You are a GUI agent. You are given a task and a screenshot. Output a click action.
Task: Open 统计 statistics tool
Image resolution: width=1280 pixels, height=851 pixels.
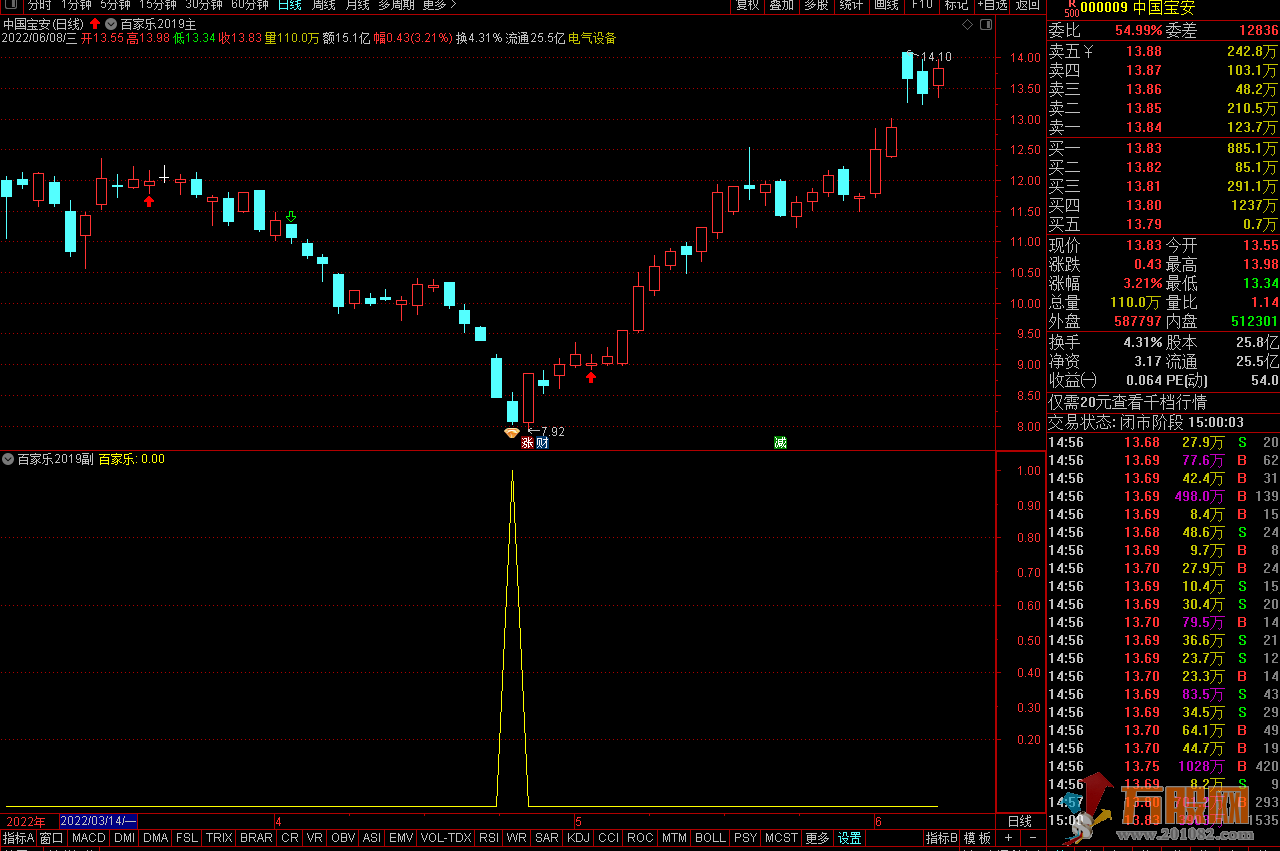tap(851, 5)
